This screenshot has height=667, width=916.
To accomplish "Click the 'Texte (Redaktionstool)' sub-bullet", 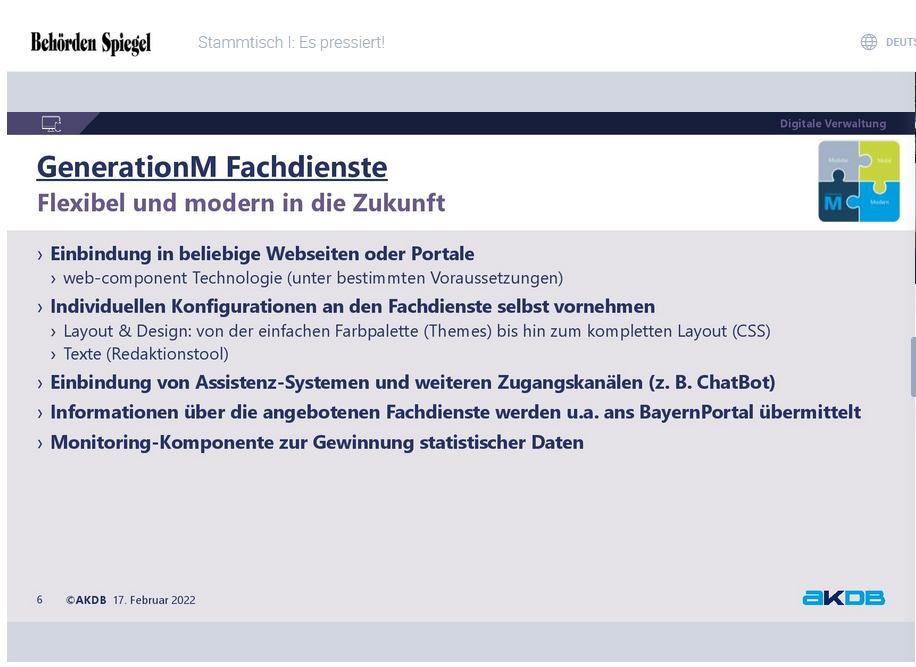I will 146,354.
